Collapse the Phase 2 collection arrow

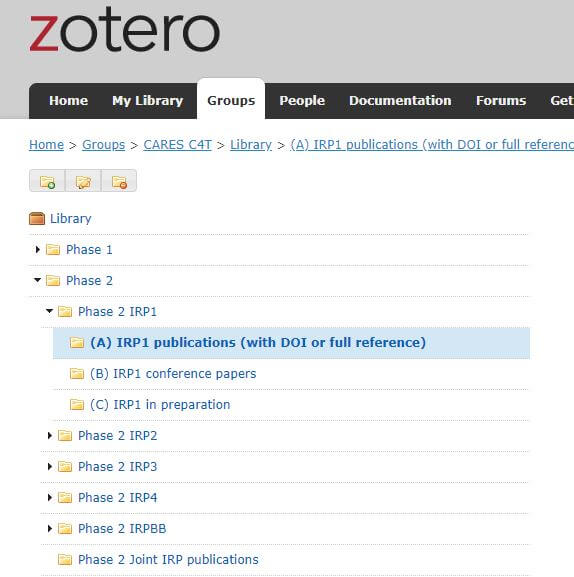(x=38, y=280)
